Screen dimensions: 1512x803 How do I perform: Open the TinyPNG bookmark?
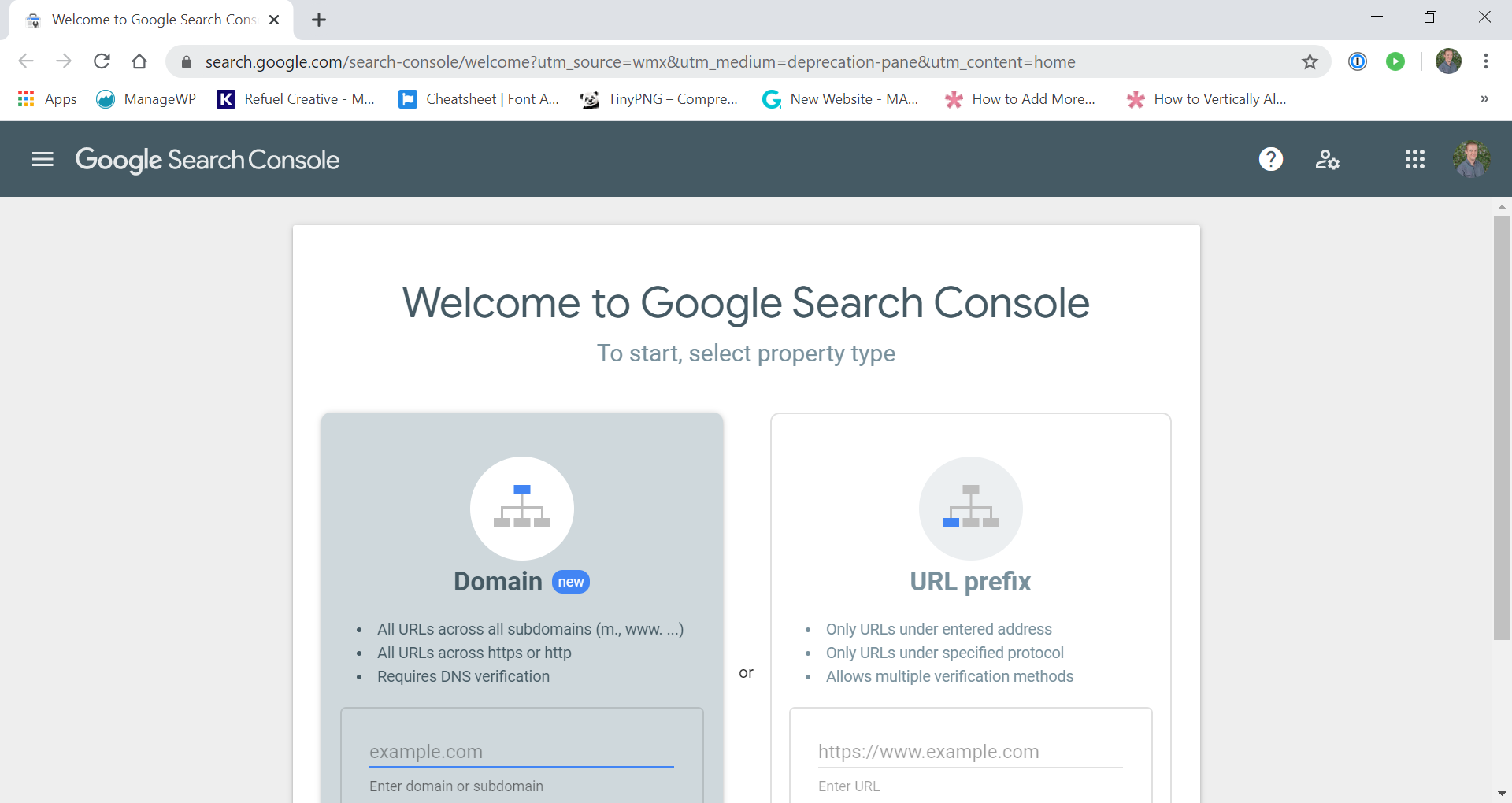659,99
